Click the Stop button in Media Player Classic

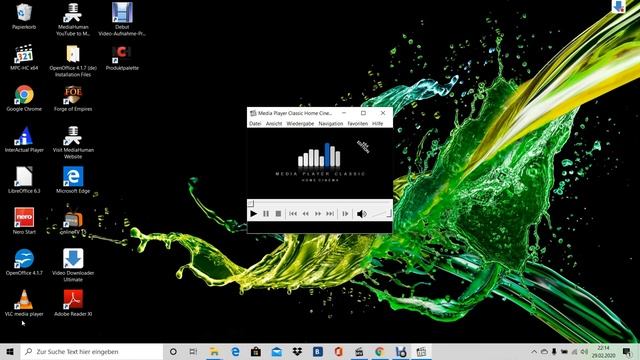278,213
